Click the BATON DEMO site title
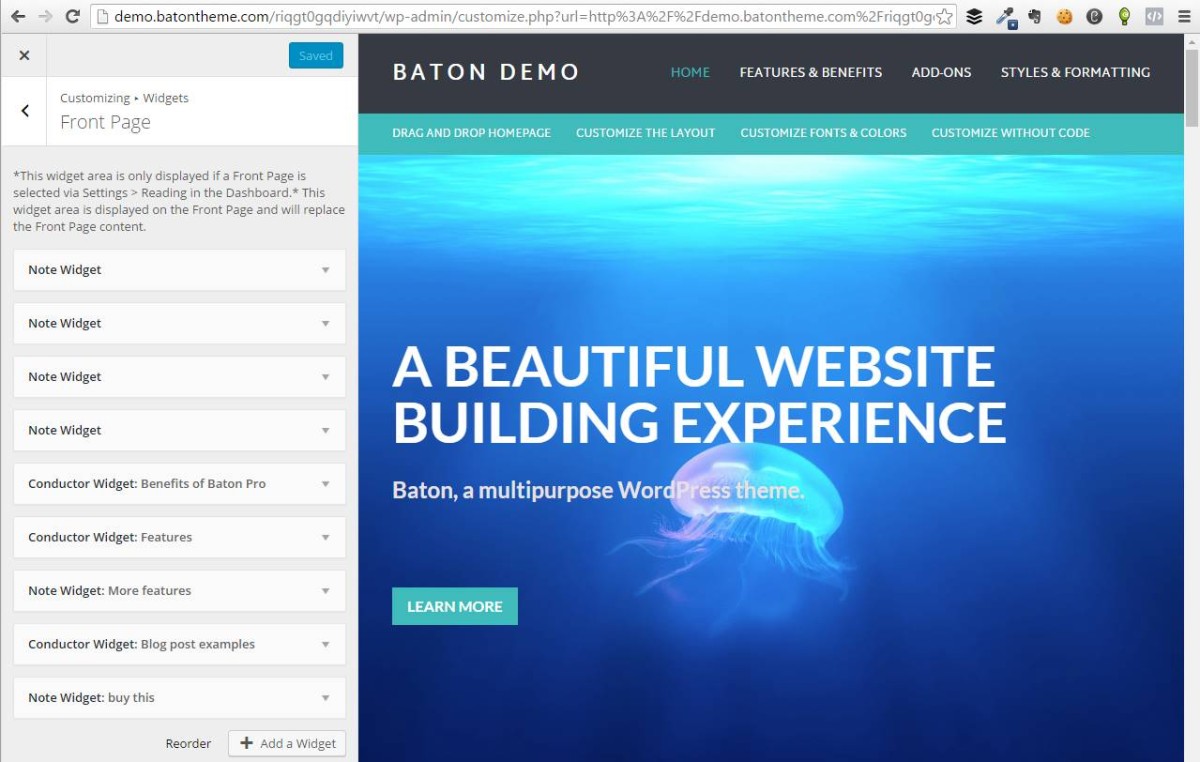1200x762 pixels. pyautogui.click(x=486, y=72)
